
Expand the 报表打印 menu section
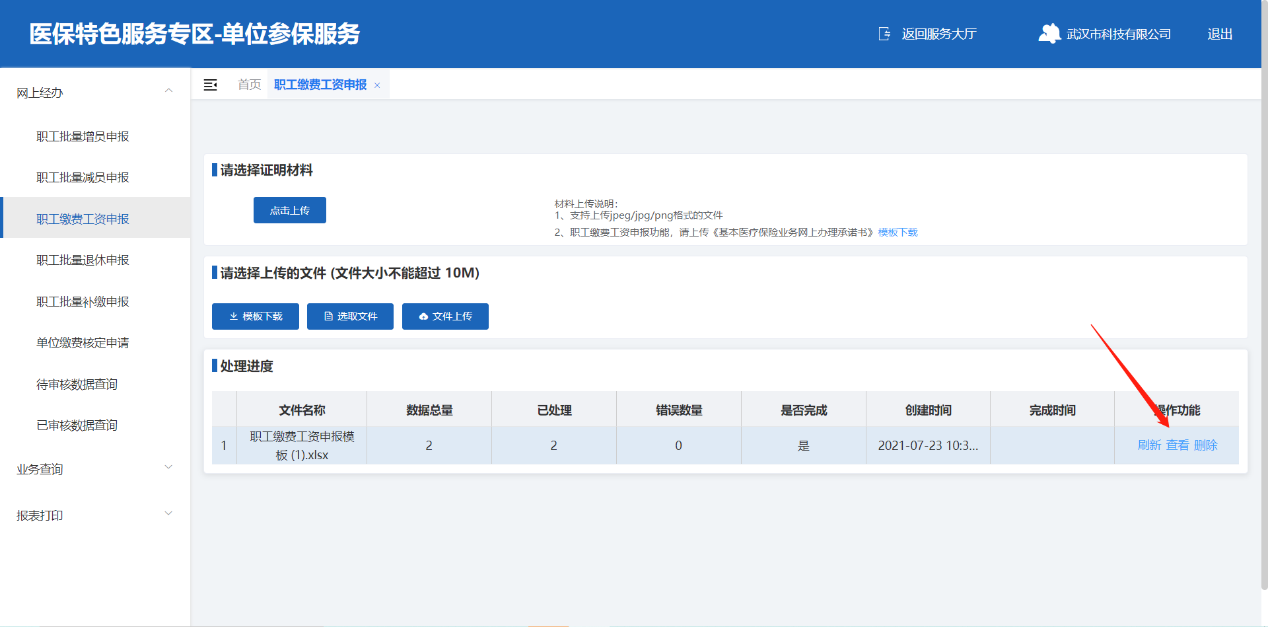coord(168,515)
